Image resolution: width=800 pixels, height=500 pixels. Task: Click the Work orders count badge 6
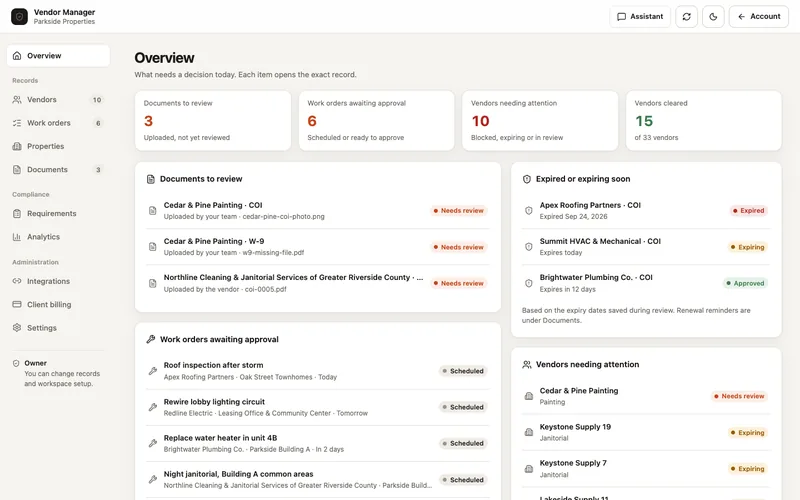click(x=98, y=123)
